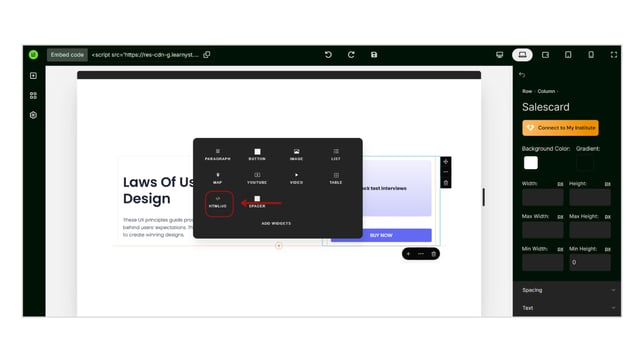Switch to laptop preview mode

(522, 55)
